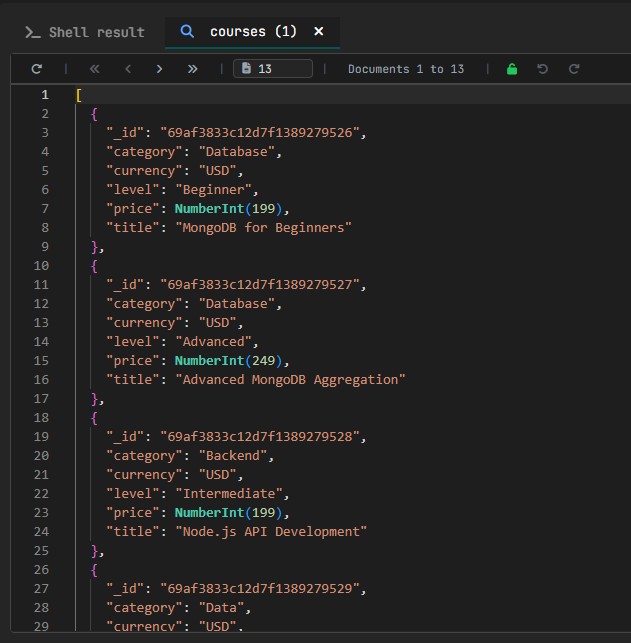The image size is (631, 643).
Task: Jump to the last page of documents
Action: (192, 69)
